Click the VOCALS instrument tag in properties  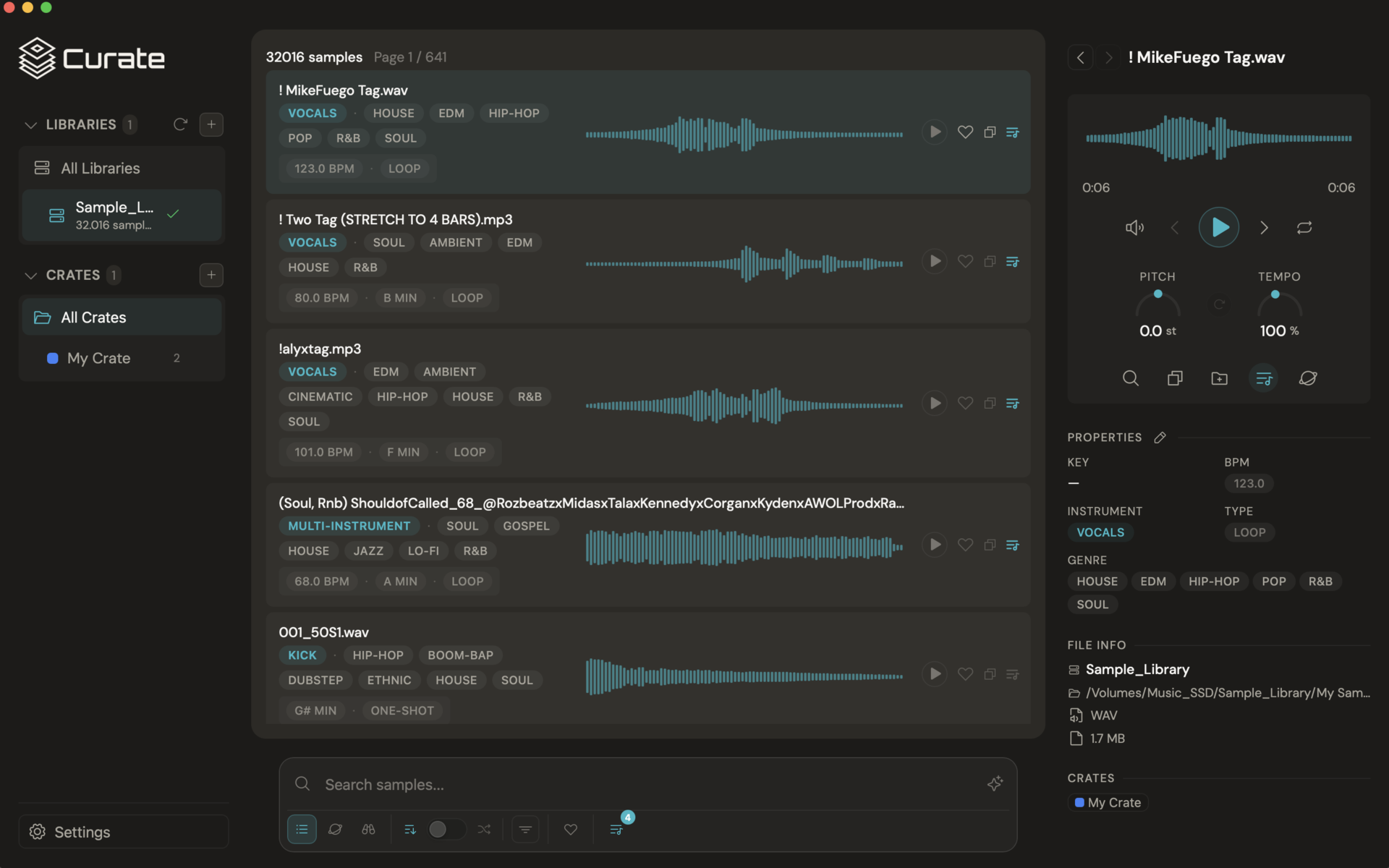click(1100, 532)
